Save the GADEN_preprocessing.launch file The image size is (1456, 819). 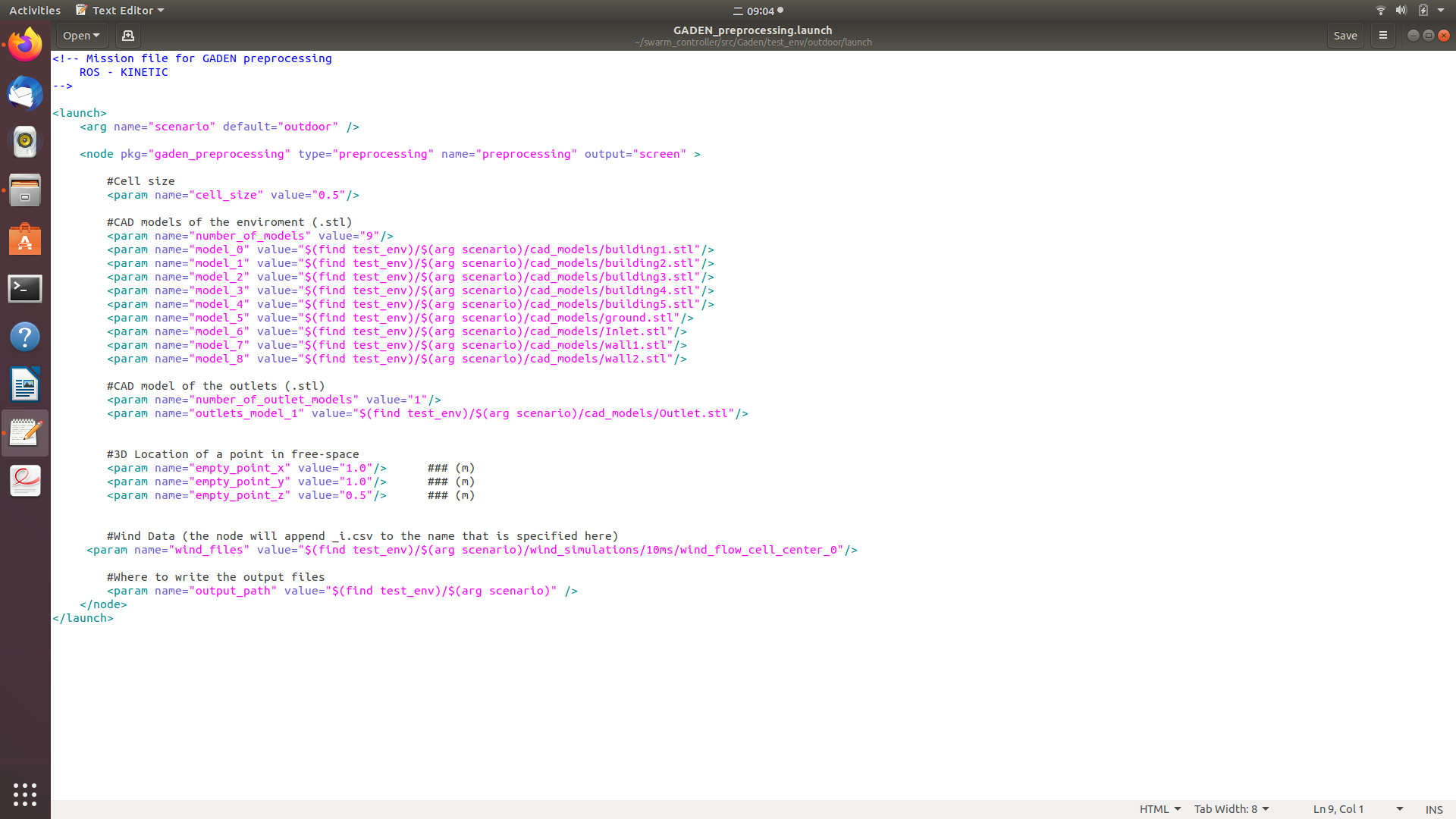click(x=1345, y=36)
